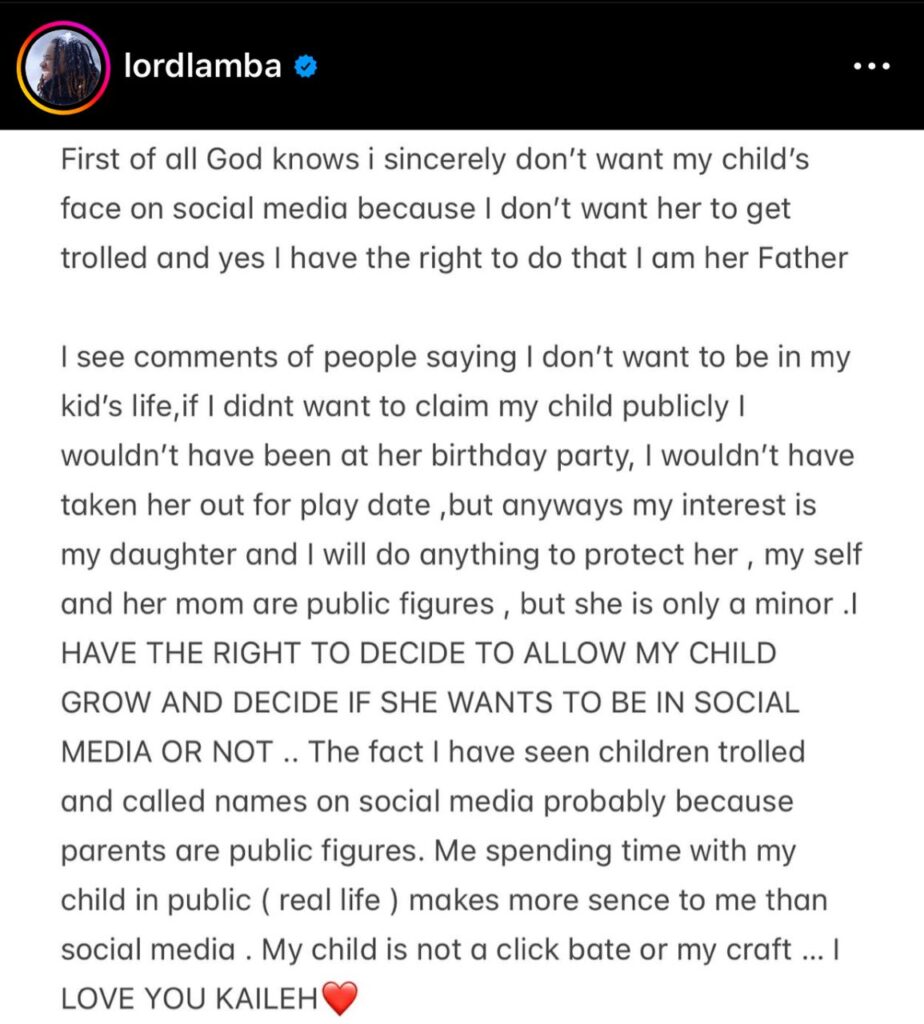
Task: Click the line containing "( real life )"
Action: coord(444,900)
